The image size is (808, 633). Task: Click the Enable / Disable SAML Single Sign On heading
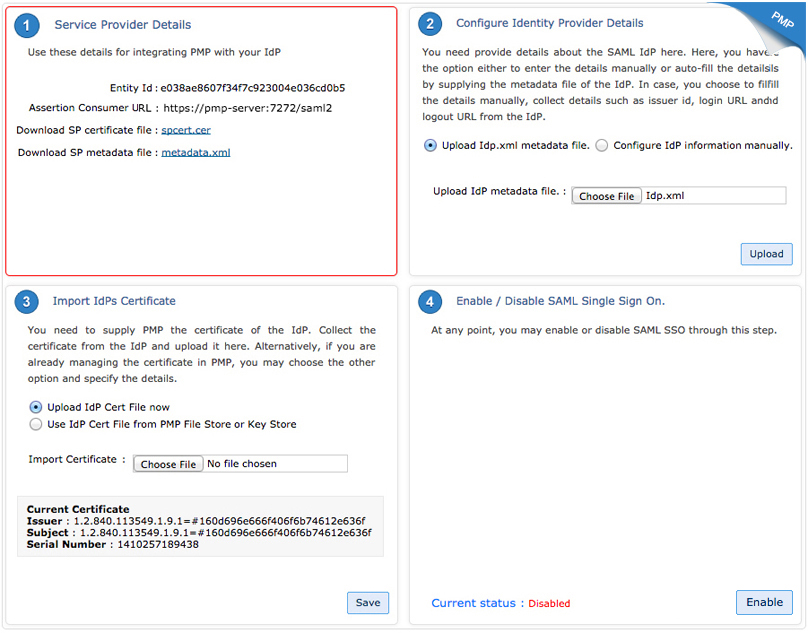click(x=561, y=301)
